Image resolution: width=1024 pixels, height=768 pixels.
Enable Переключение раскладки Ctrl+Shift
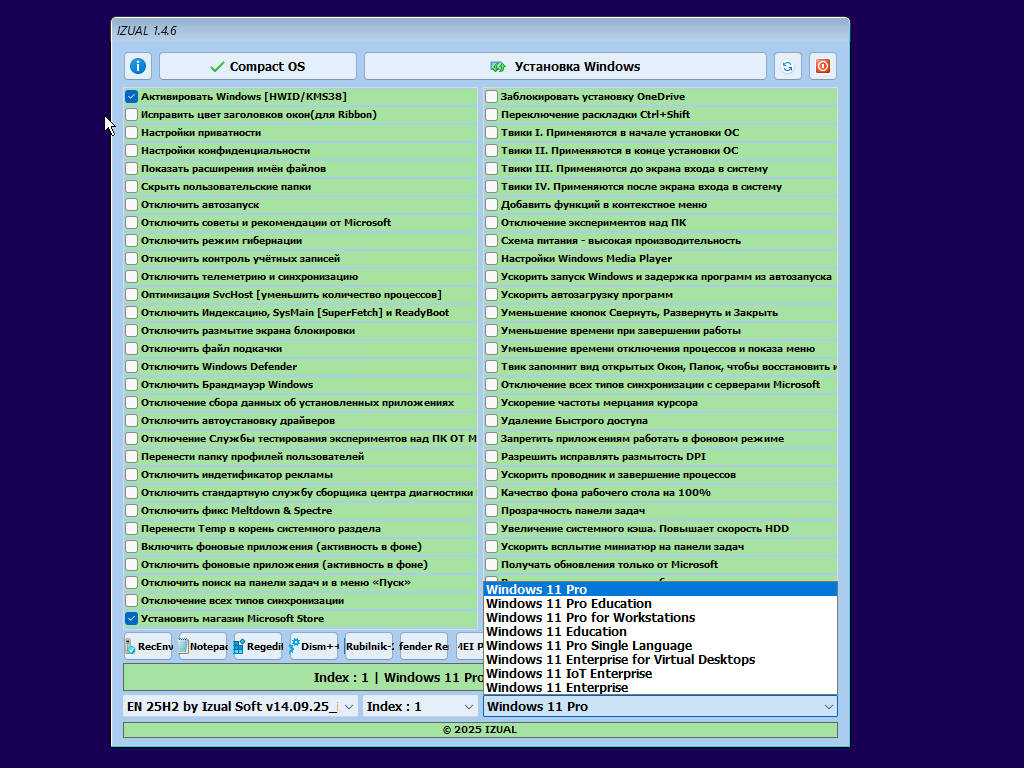492,114
